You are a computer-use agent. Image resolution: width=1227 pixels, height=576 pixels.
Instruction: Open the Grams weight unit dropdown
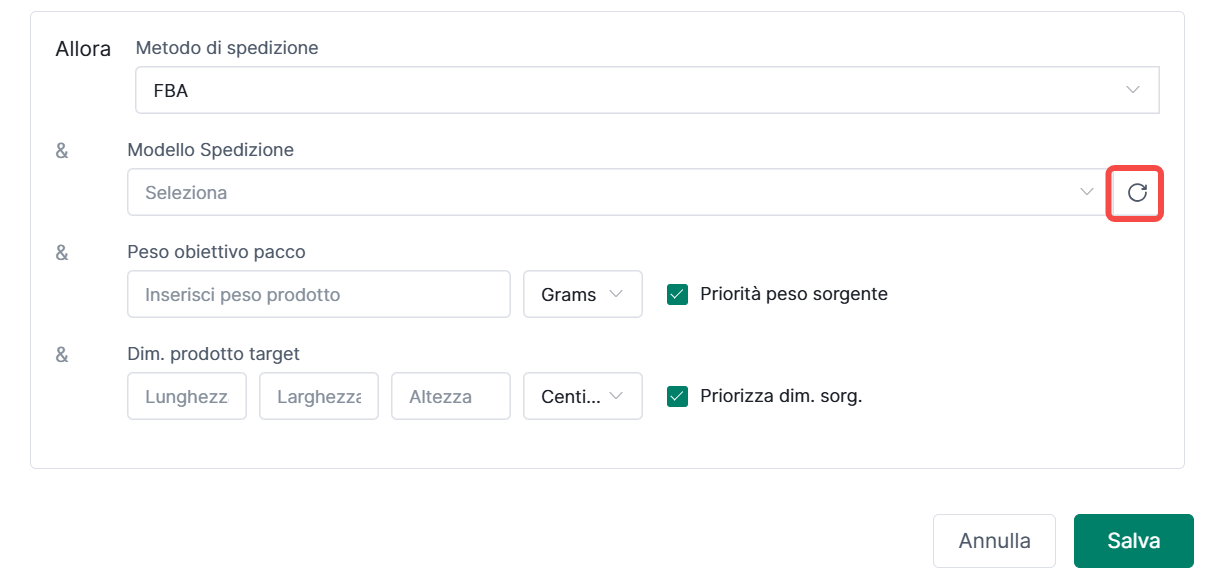582,295
